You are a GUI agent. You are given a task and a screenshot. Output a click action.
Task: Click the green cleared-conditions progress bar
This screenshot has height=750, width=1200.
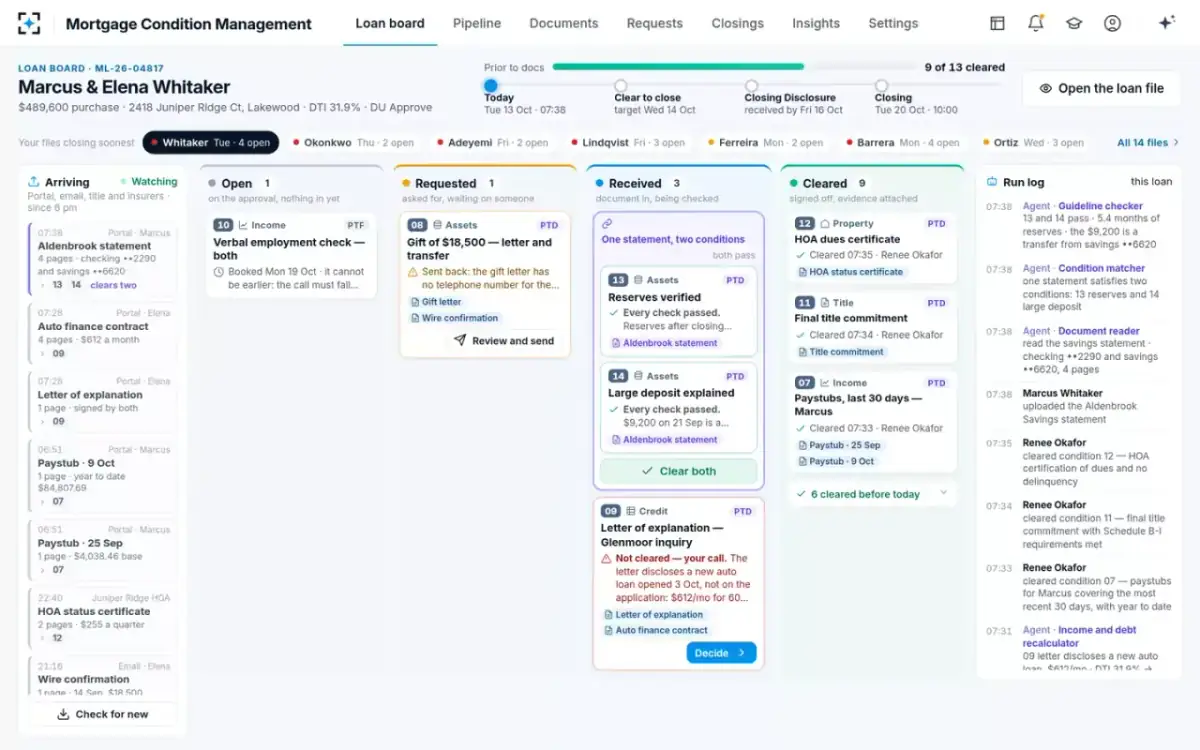[678, 67]
